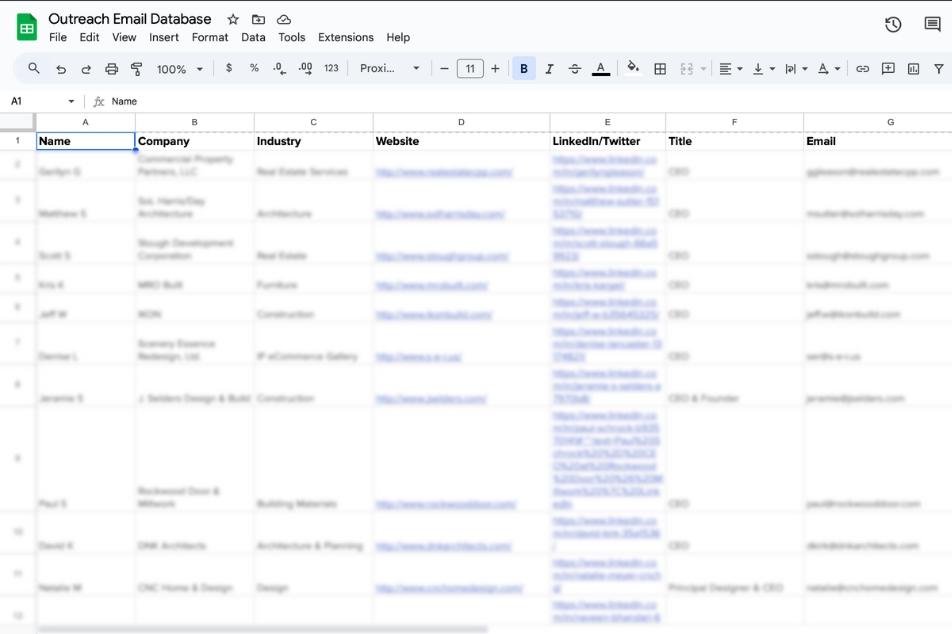
Task: Open the fill color picker
Action: click(633, 68)
